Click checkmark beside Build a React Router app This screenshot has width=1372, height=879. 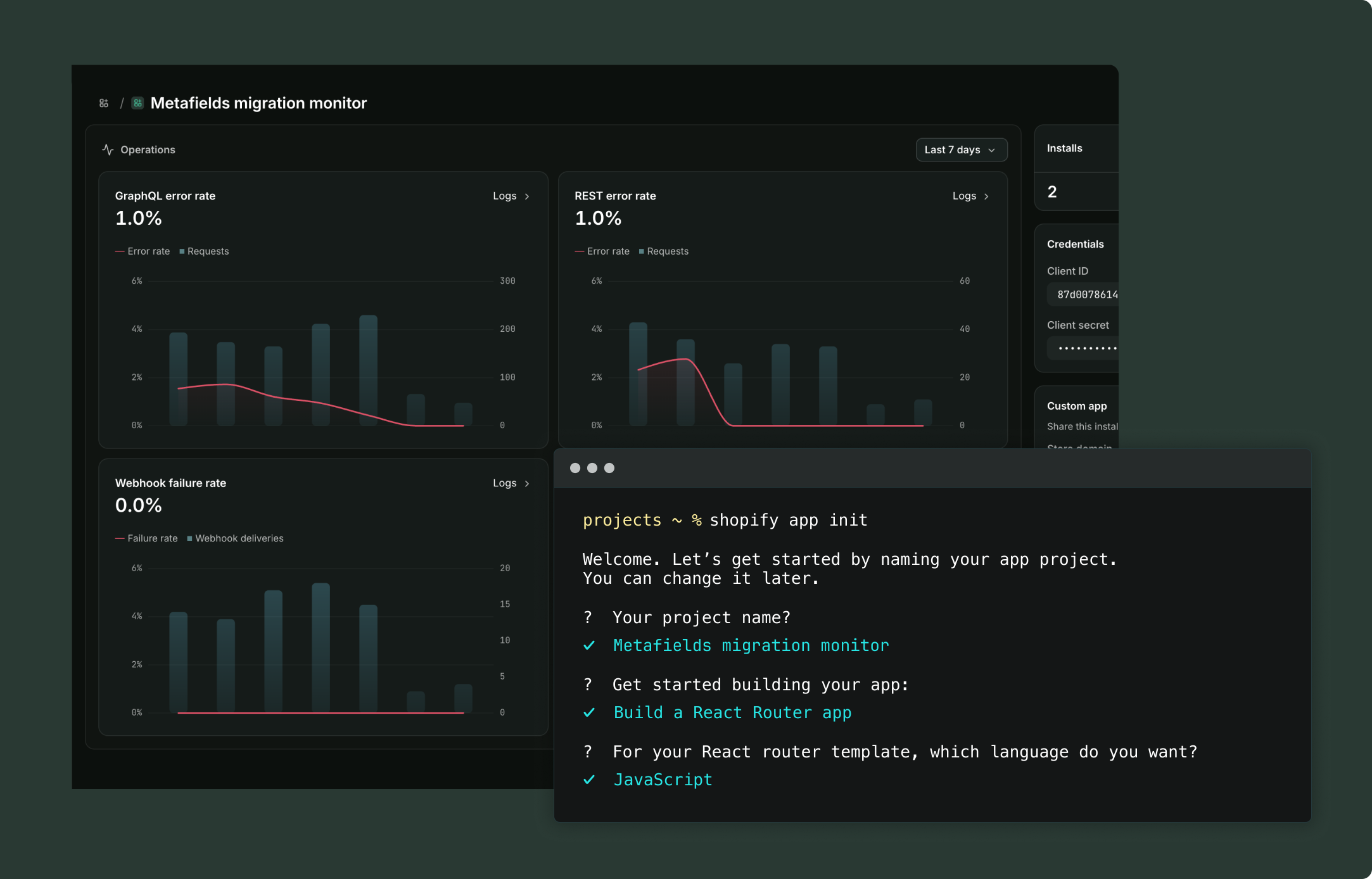pos(589,712)
